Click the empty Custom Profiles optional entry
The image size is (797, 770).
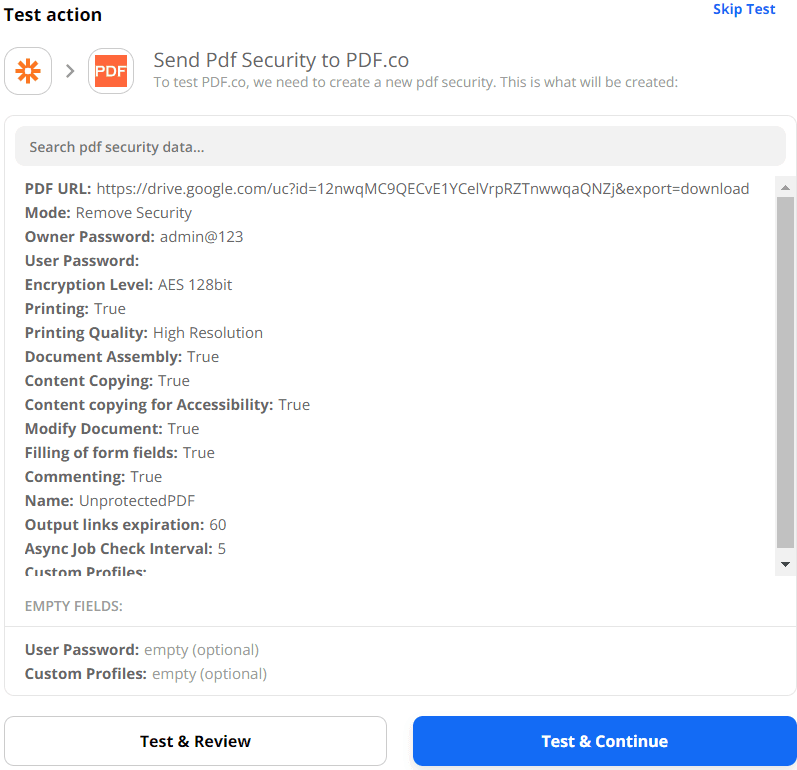146,674
